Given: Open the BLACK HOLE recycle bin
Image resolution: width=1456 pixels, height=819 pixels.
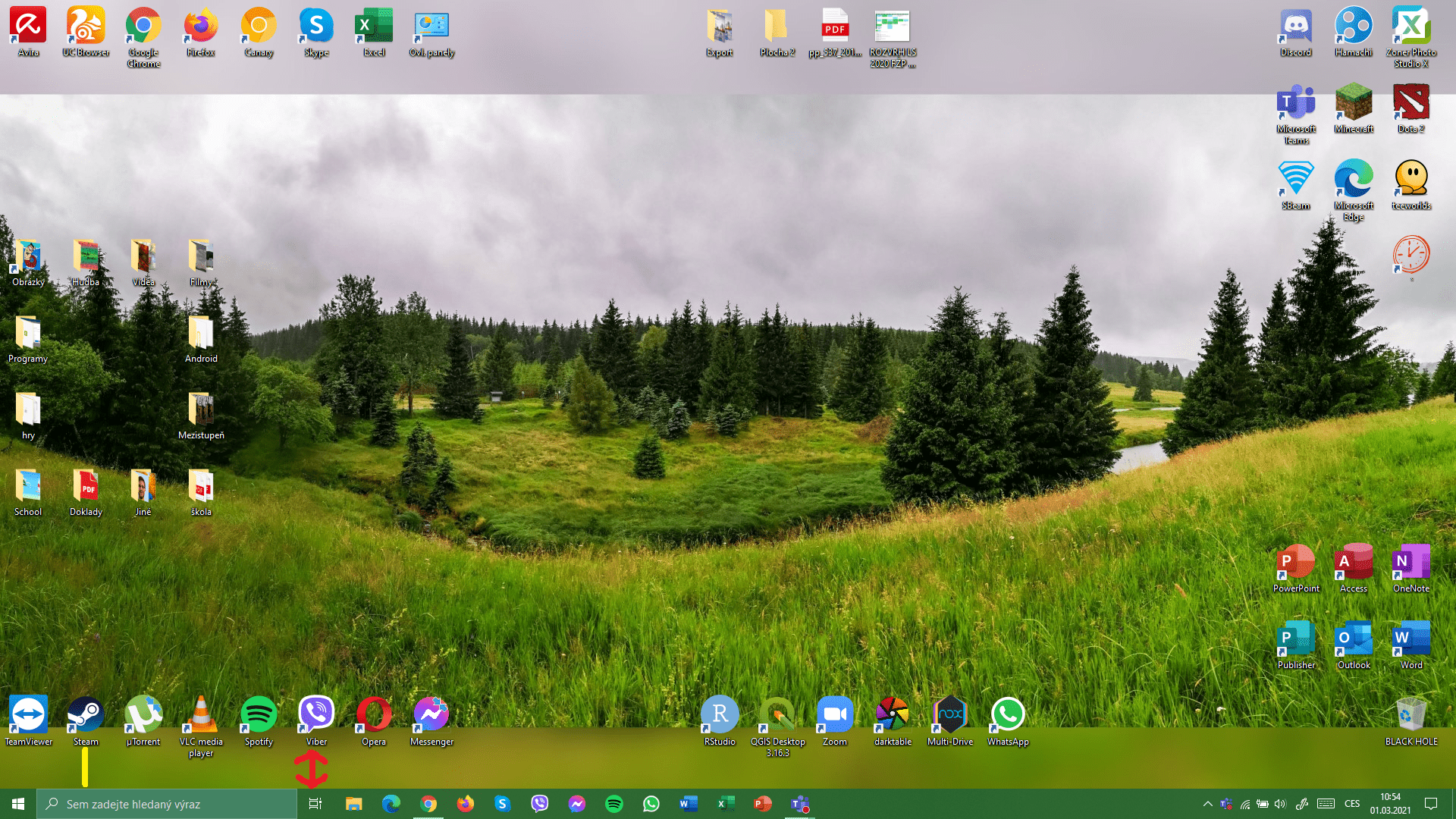Looking at the screenshot, I should point(1411,714).
